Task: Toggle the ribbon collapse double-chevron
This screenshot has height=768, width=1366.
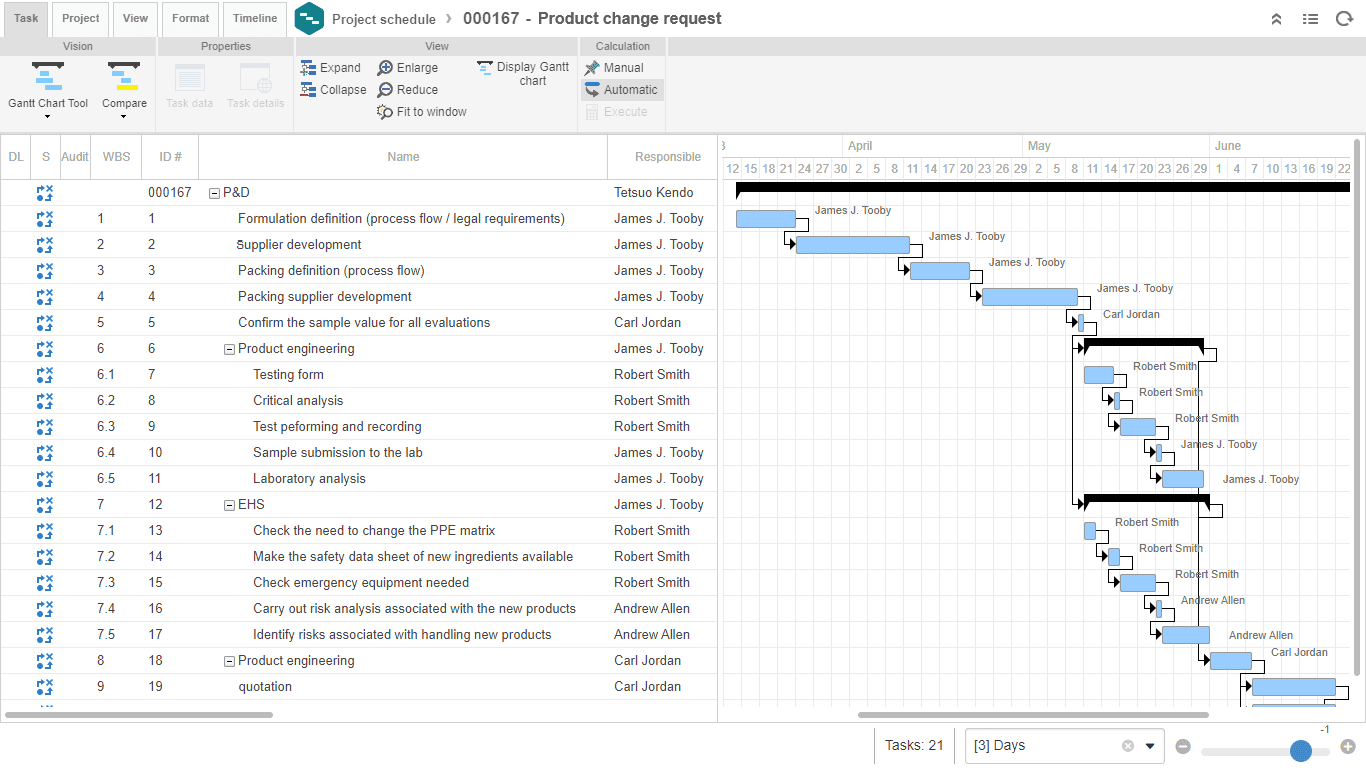Action: (x=1276, y=18)
